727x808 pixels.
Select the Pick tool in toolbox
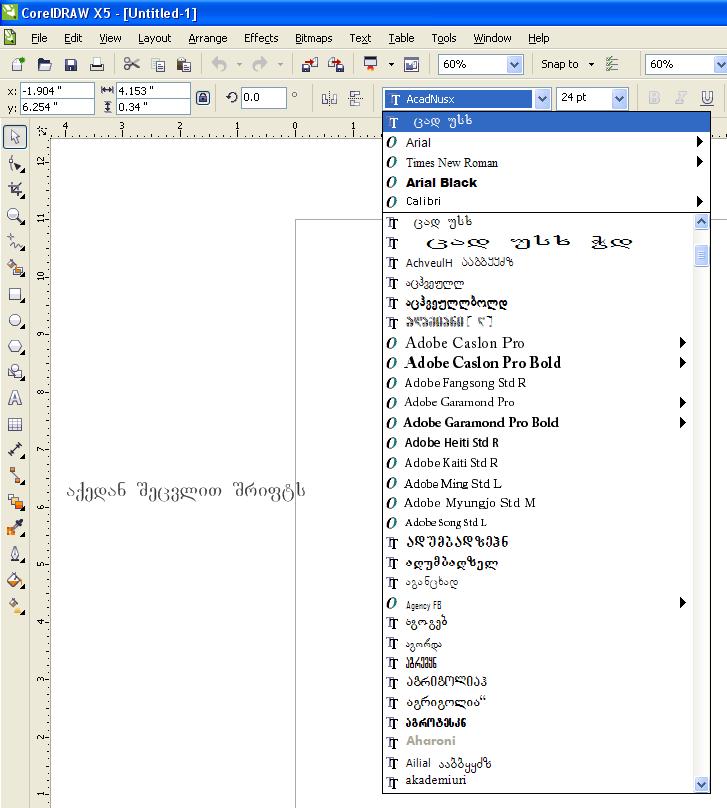[15, 137]
